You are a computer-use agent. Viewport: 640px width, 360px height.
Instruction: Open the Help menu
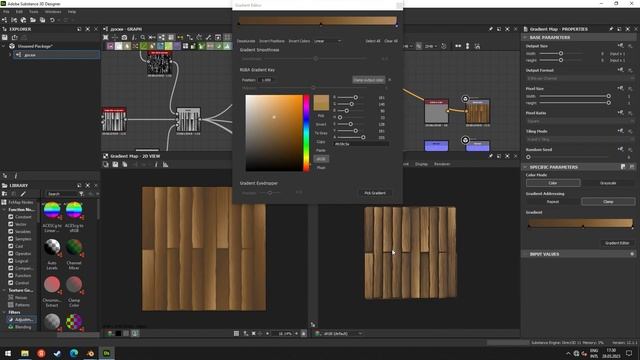tap(72, 12)
